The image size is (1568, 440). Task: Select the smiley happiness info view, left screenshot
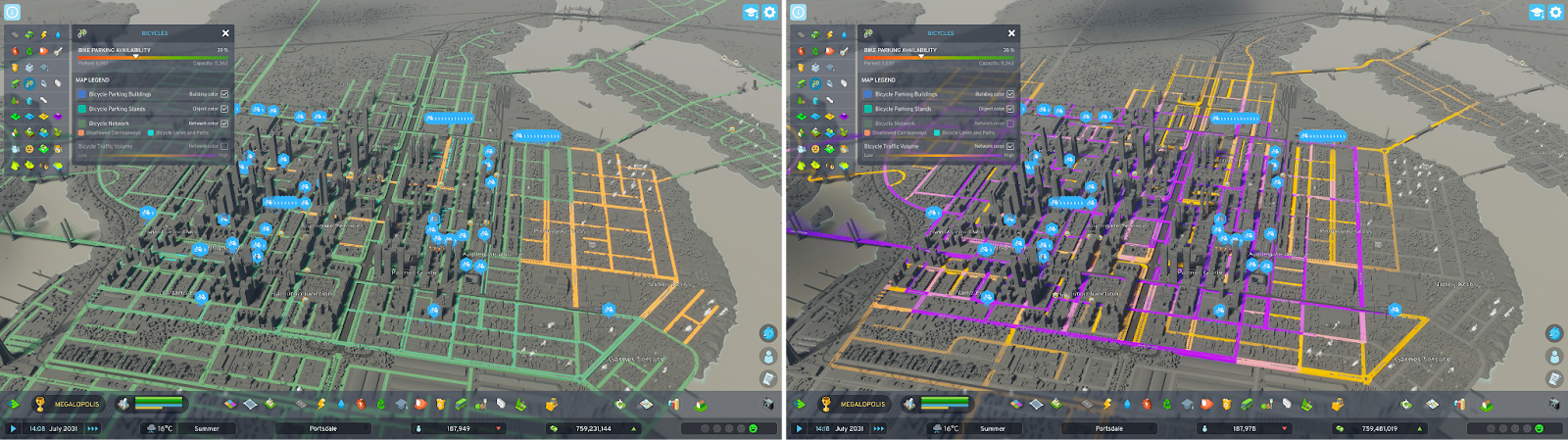click(28, 149)
